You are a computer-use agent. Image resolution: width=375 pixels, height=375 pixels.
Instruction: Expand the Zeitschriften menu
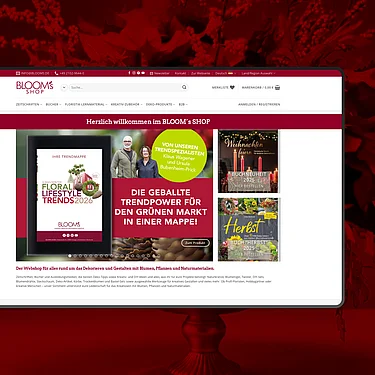pos(29,104)
